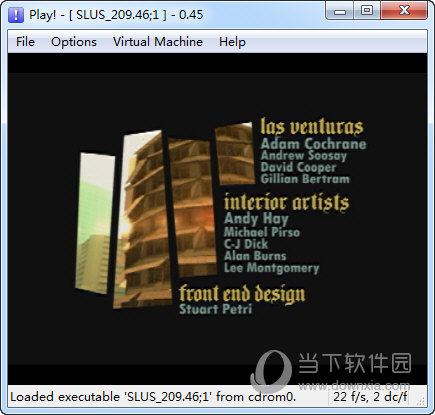
Task: Click the 'Alan Burns' credit name
Action: coord(255,256)
